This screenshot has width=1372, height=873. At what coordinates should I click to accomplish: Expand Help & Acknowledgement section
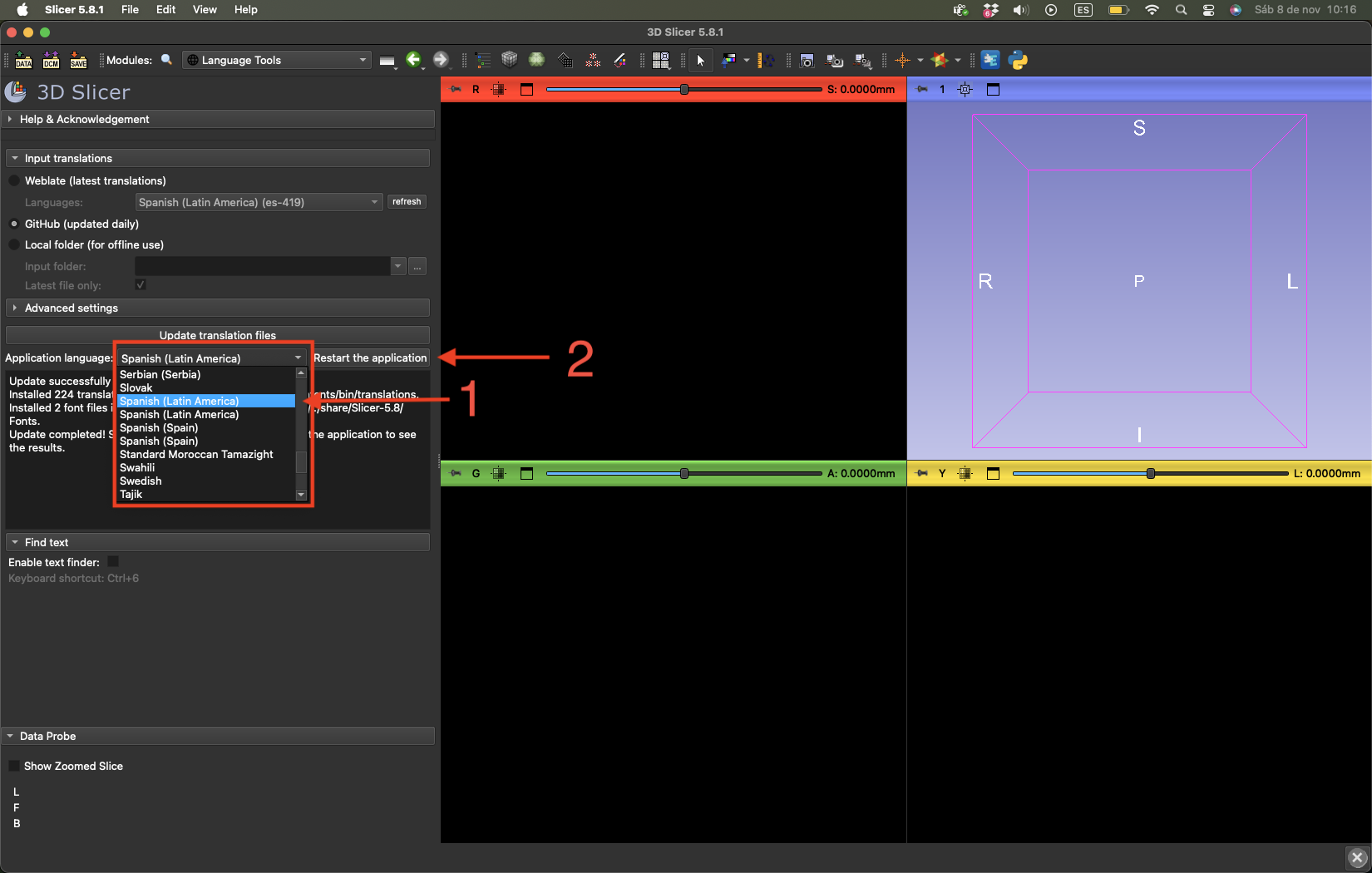click(x=84, y=119)
